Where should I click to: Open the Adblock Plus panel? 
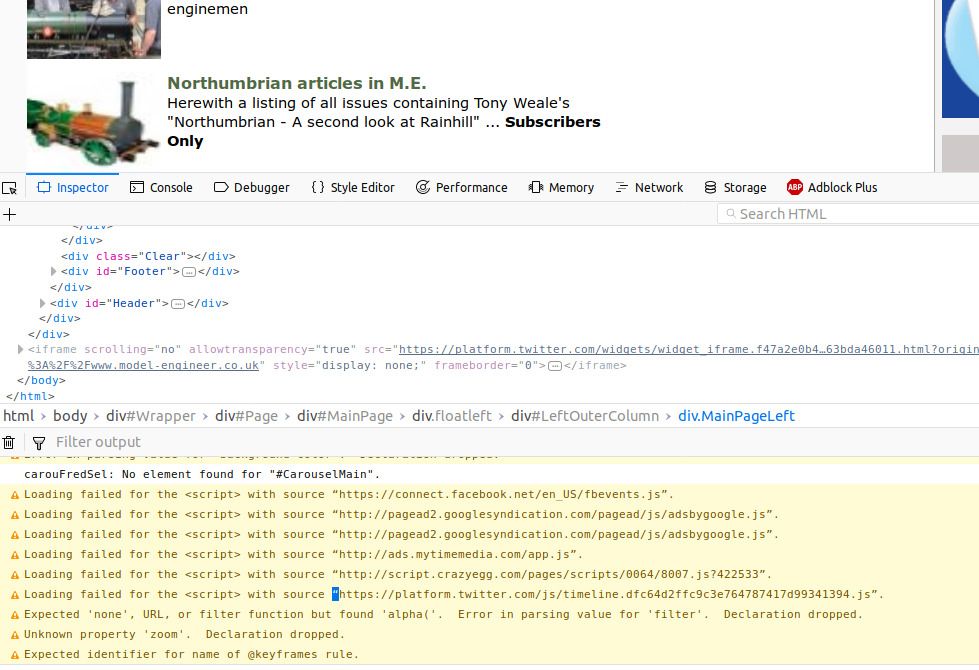click(832, 187)
